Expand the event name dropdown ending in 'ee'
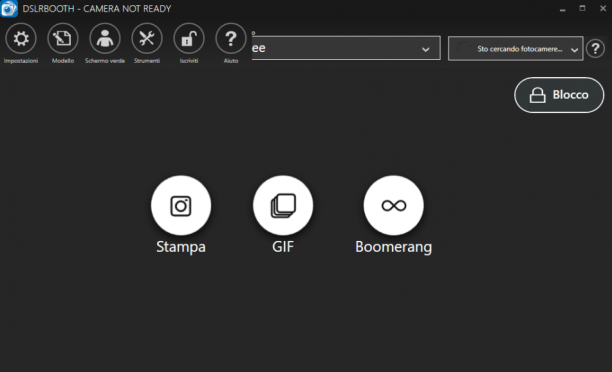Viewport: 612px width, 372px height. 346,48
